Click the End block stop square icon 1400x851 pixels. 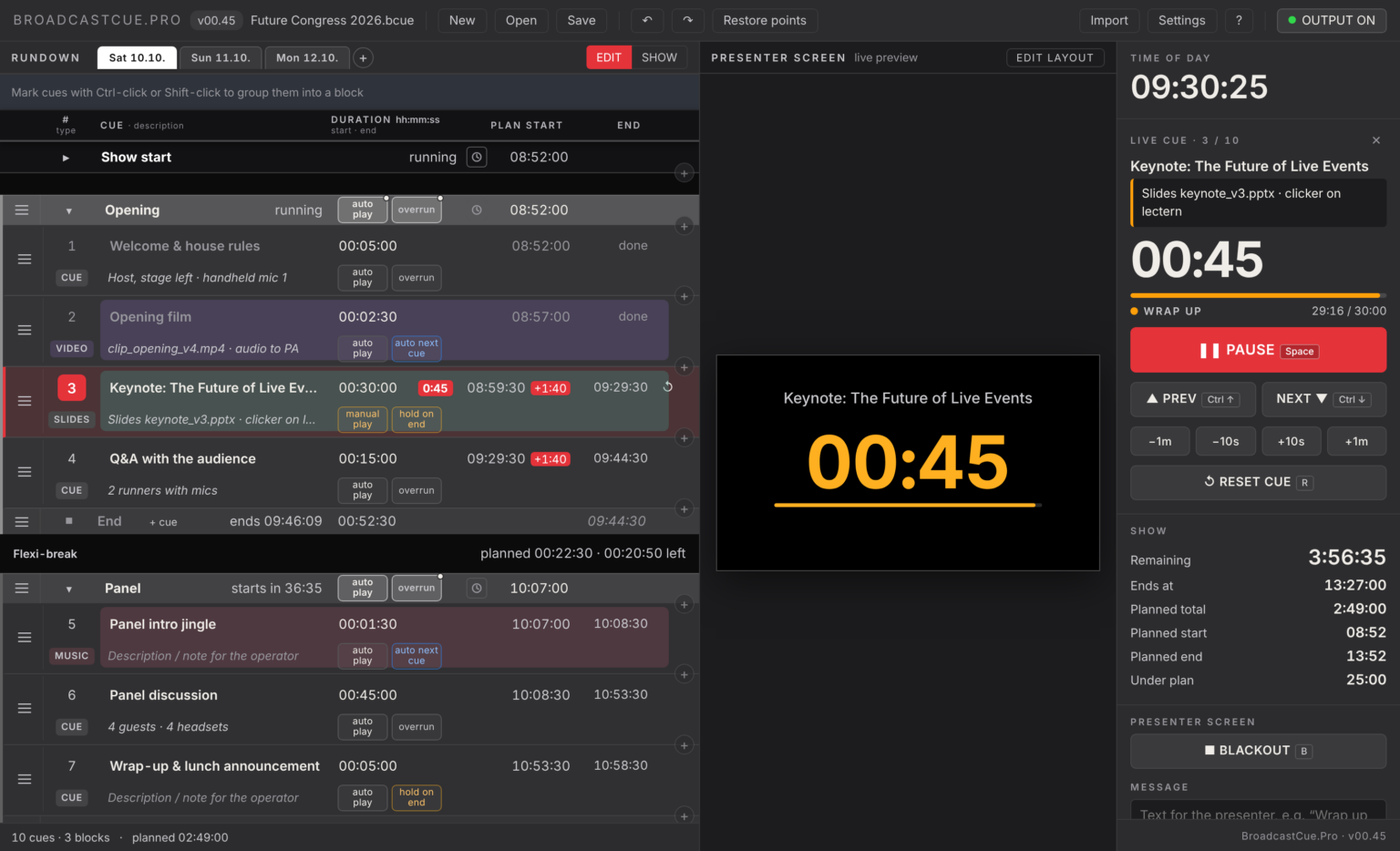[x=69, y=521]
